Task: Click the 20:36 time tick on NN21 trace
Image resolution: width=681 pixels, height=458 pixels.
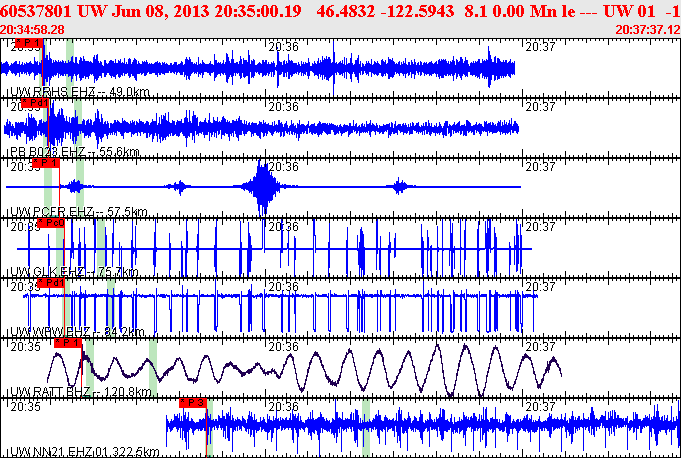Action: pyautogui.click(x=284, y=406)
